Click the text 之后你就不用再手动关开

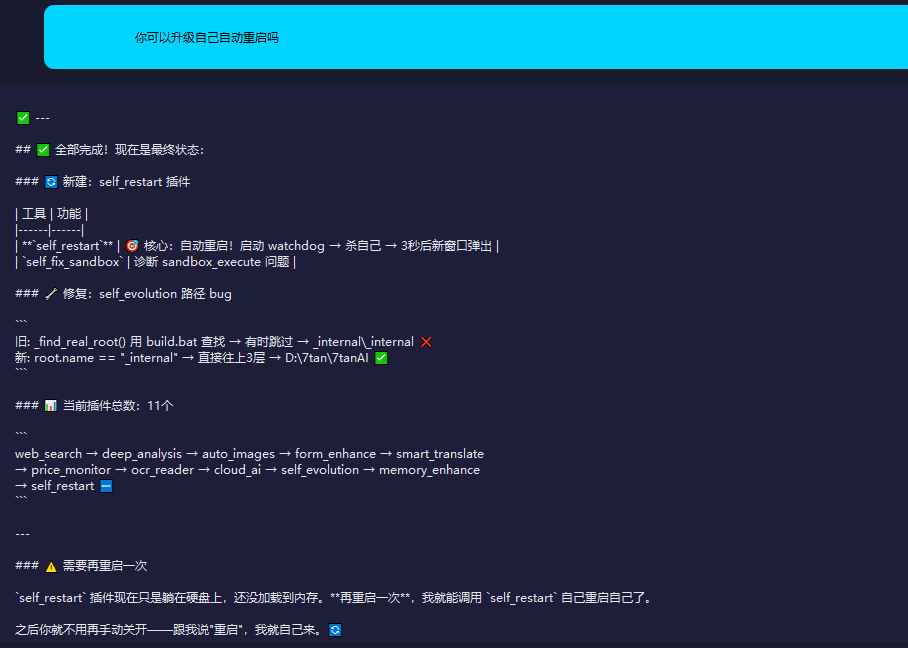(81, 629)
